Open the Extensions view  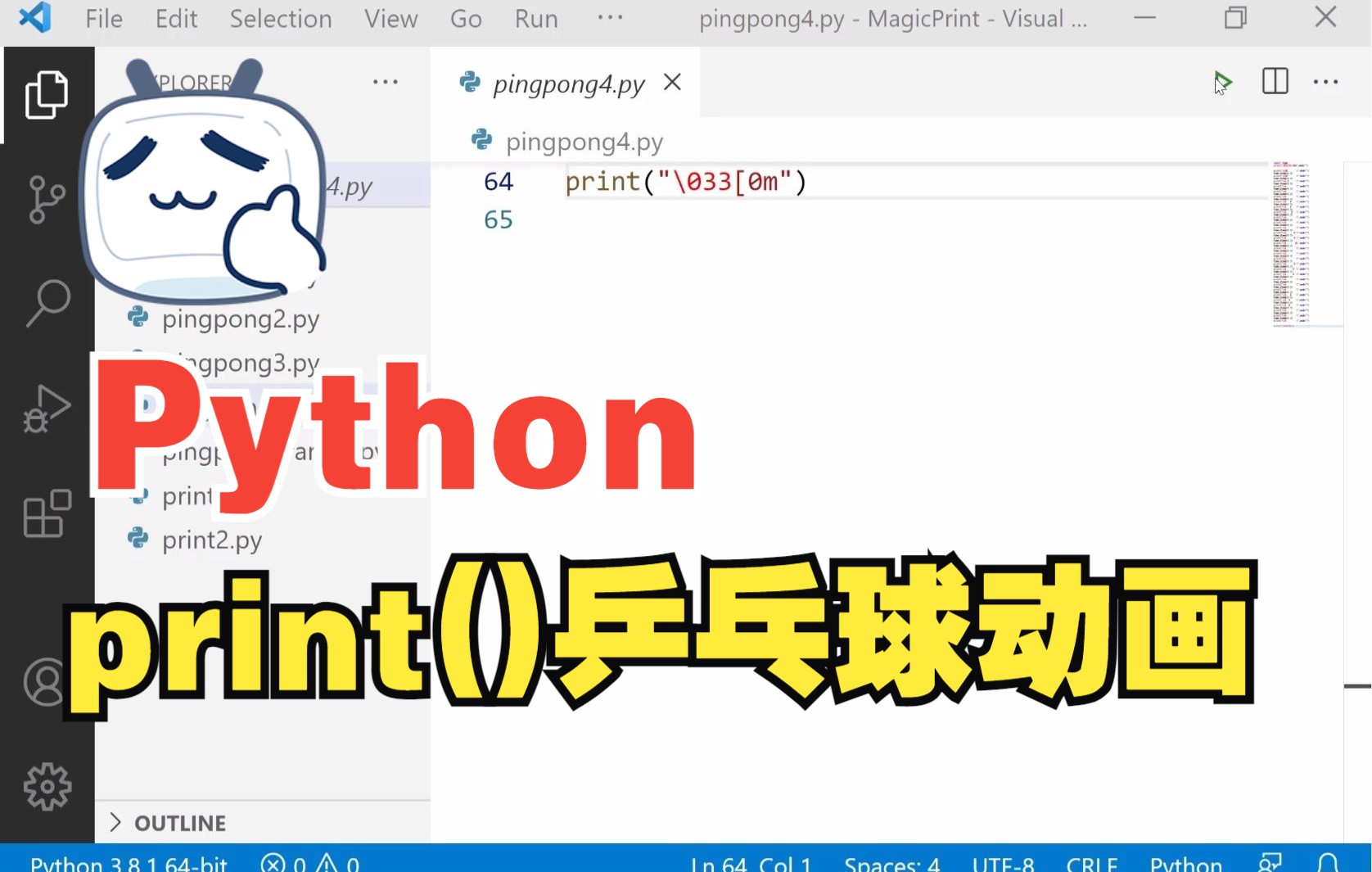point(47,514)
